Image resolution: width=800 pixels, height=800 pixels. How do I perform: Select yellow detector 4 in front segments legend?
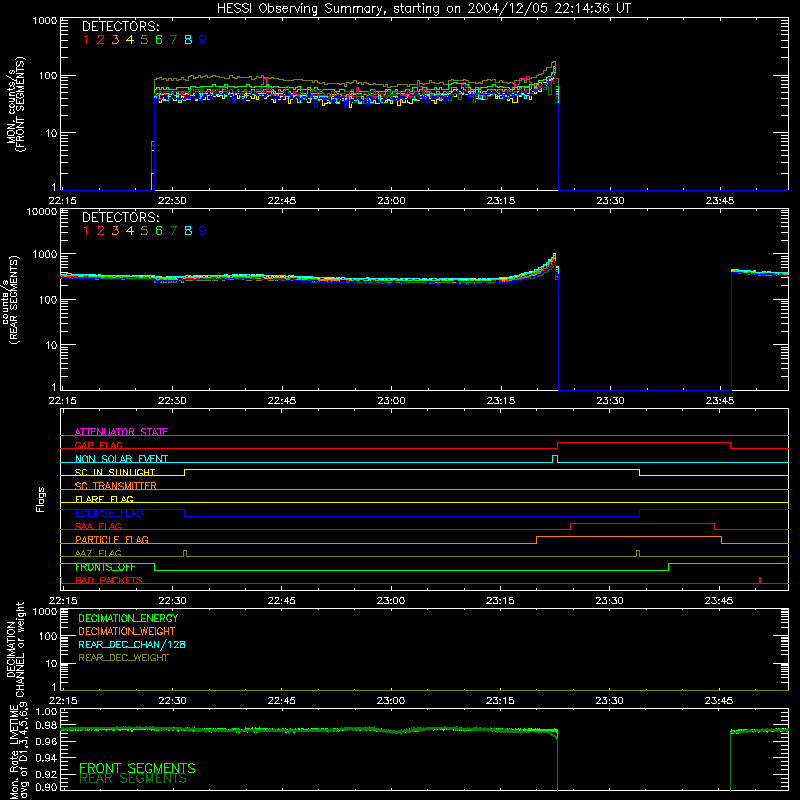tap(130, 40)
